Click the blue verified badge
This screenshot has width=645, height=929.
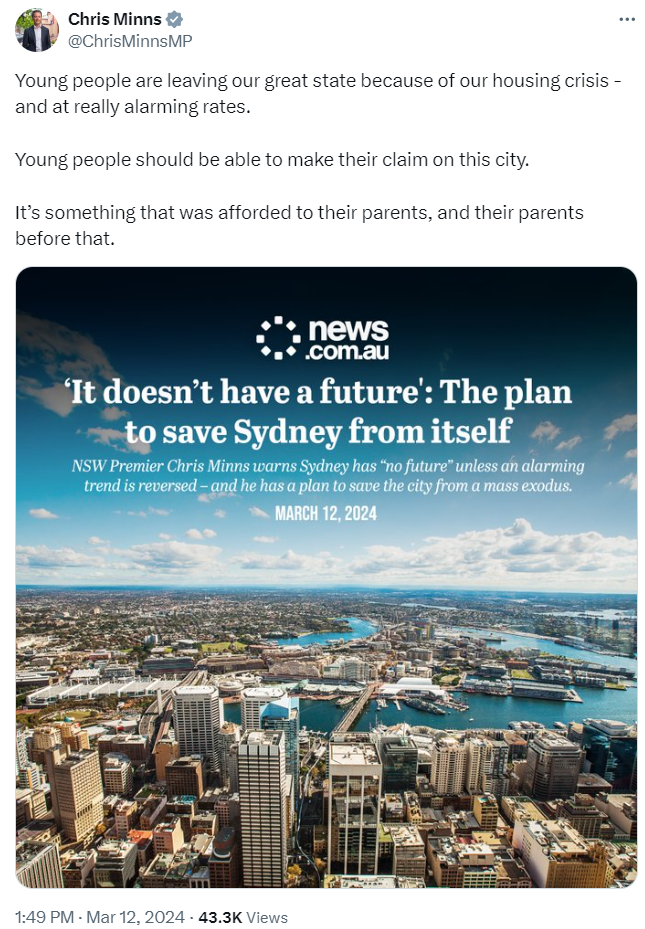tap(174, 20)
